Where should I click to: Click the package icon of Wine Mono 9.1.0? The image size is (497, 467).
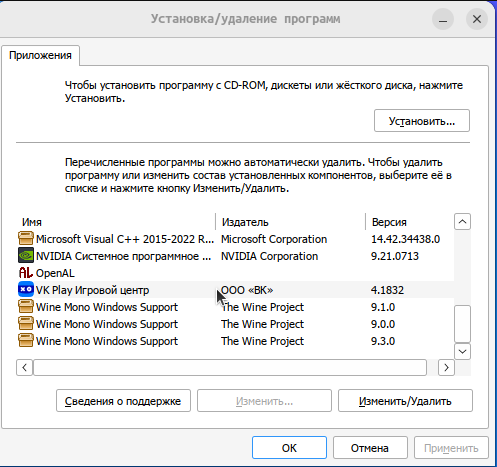coord(26,306)
